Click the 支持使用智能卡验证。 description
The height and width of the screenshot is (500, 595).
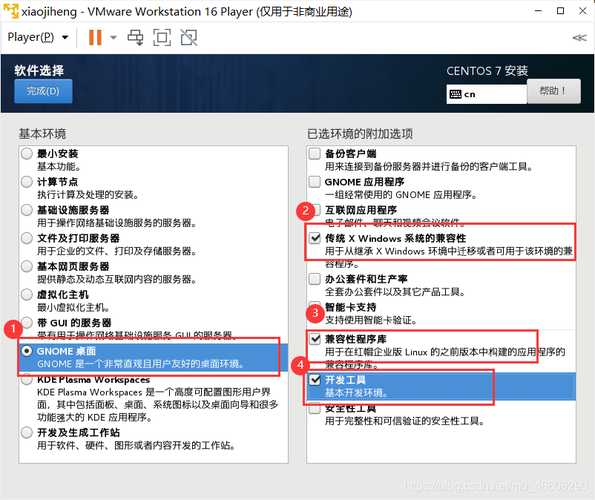[371, 320]
